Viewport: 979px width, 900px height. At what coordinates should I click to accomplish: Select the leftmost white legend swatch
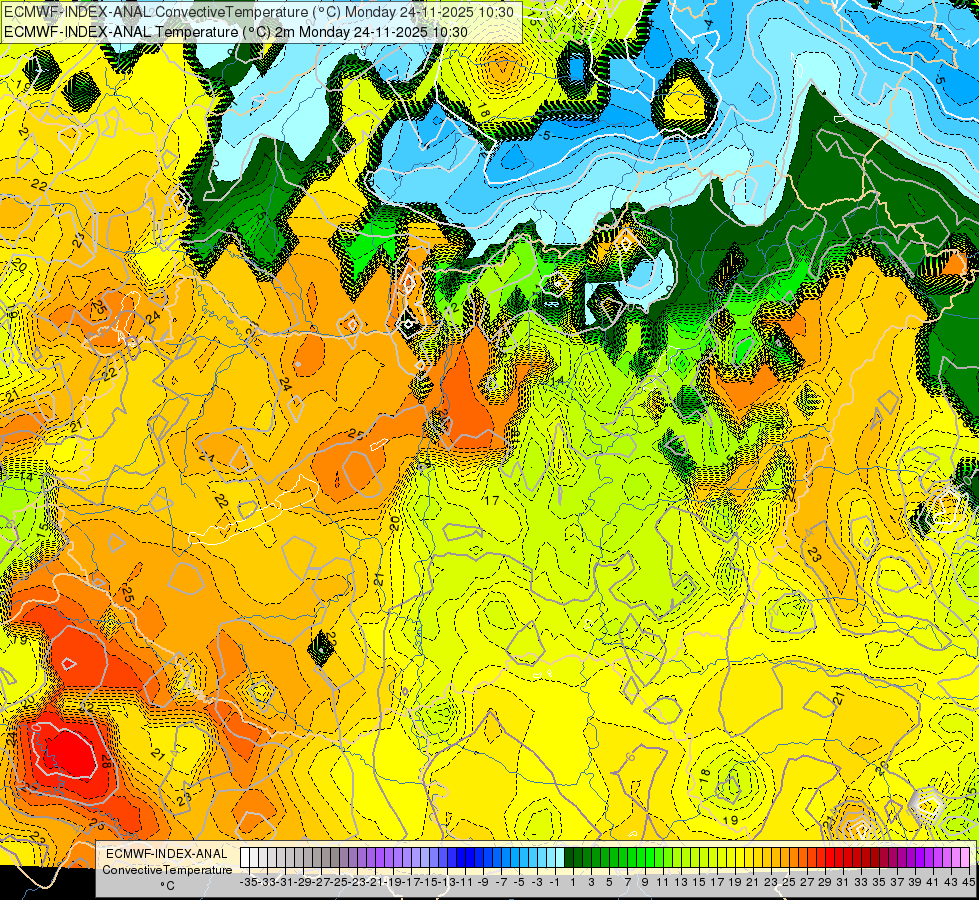pos(245,858)
